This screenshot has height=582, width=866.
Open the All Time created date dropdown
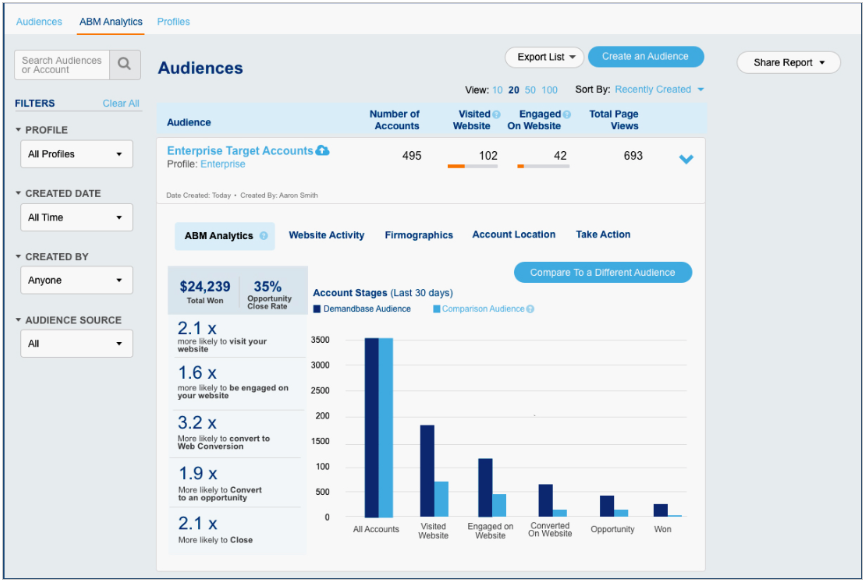[x=76, y=217]
